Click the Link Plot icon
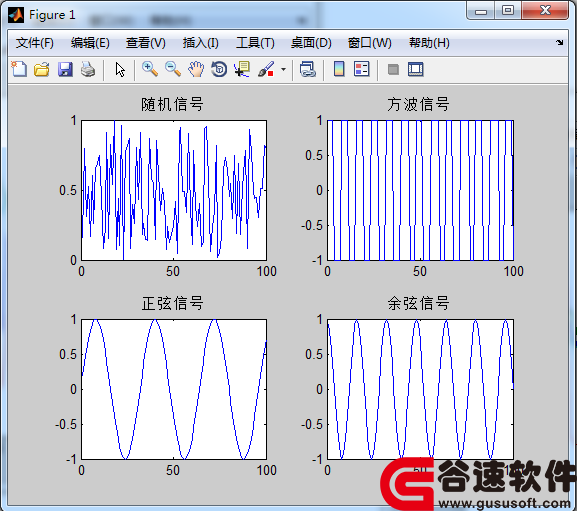This screenshot has height=511, width=577. coord(308,69)
